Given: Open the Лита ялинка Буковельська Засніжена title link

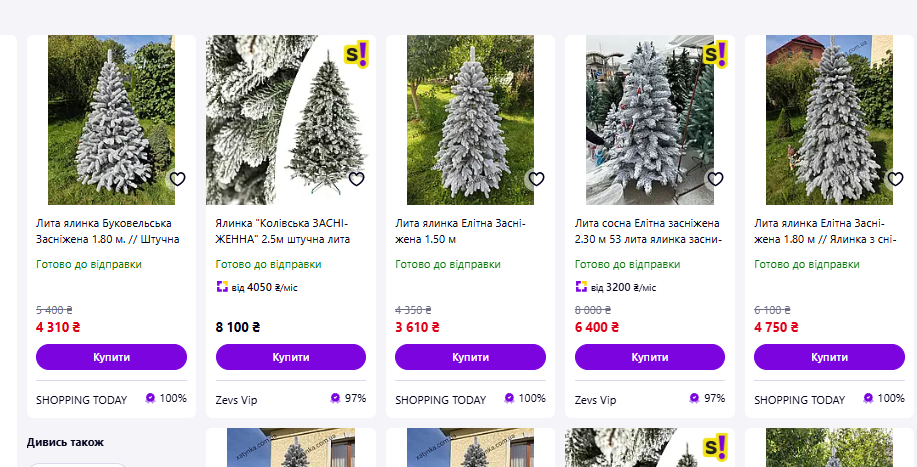Looking at the screenshot, I should point(108,231).
